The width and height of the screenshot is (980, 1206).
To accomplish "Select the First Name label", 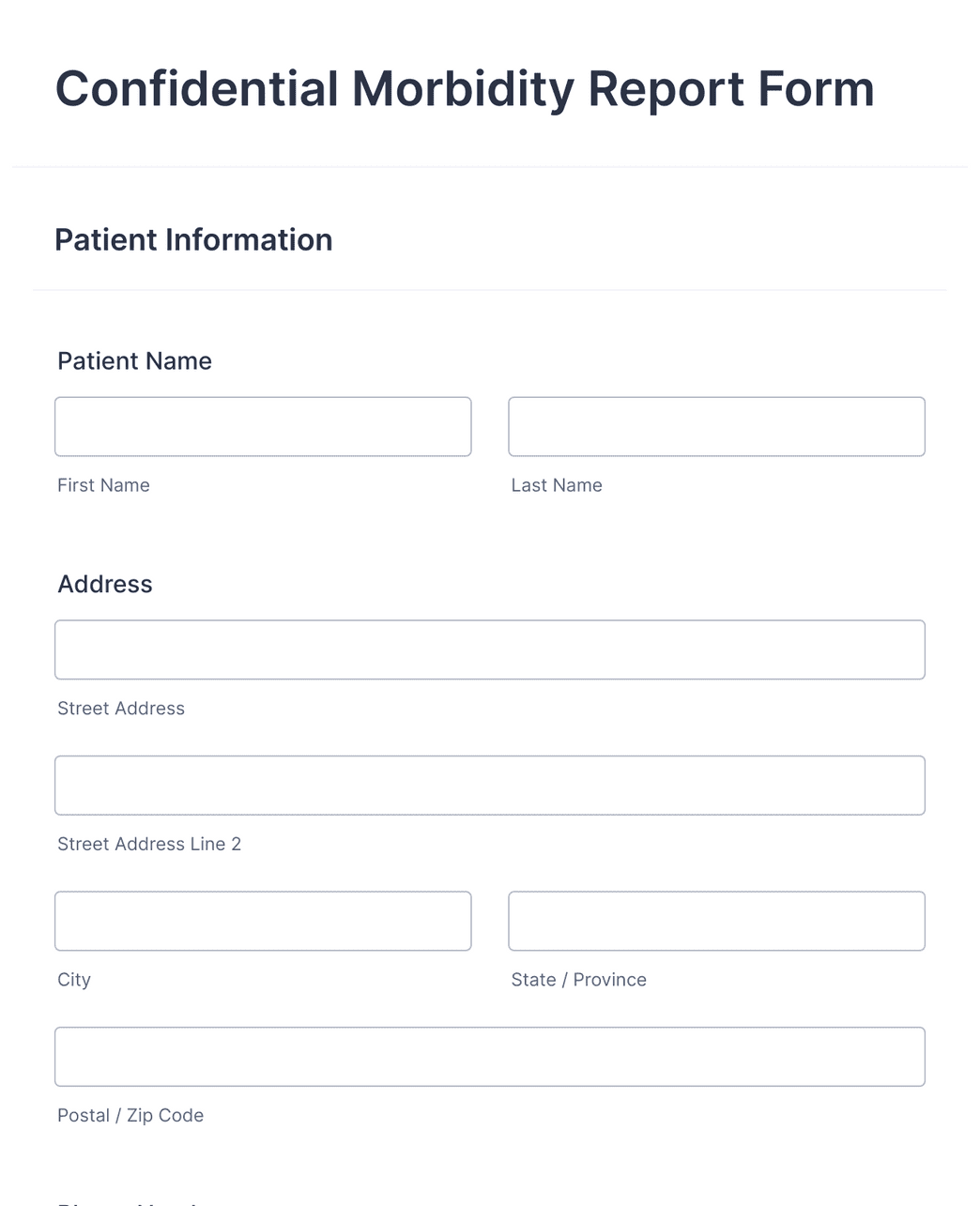I will pos(103,485).
